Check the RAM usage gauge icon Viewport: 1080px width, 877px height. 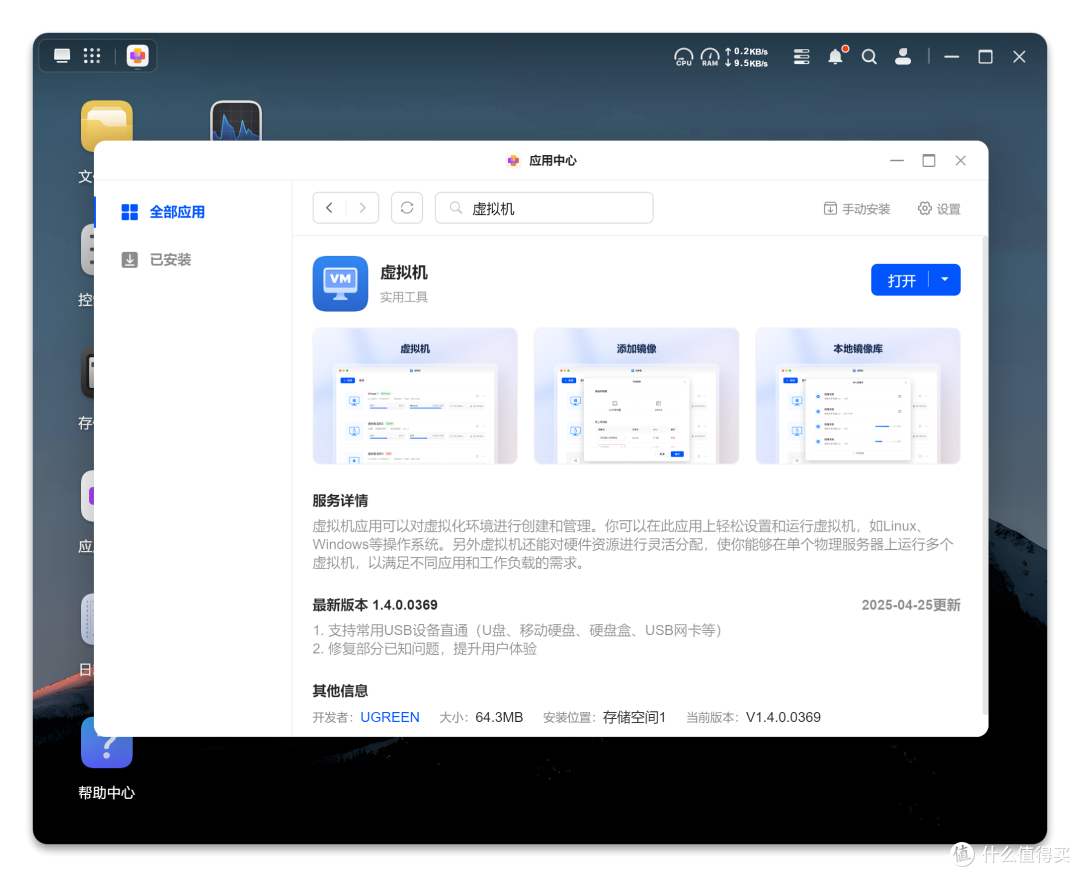coord(709,56)
